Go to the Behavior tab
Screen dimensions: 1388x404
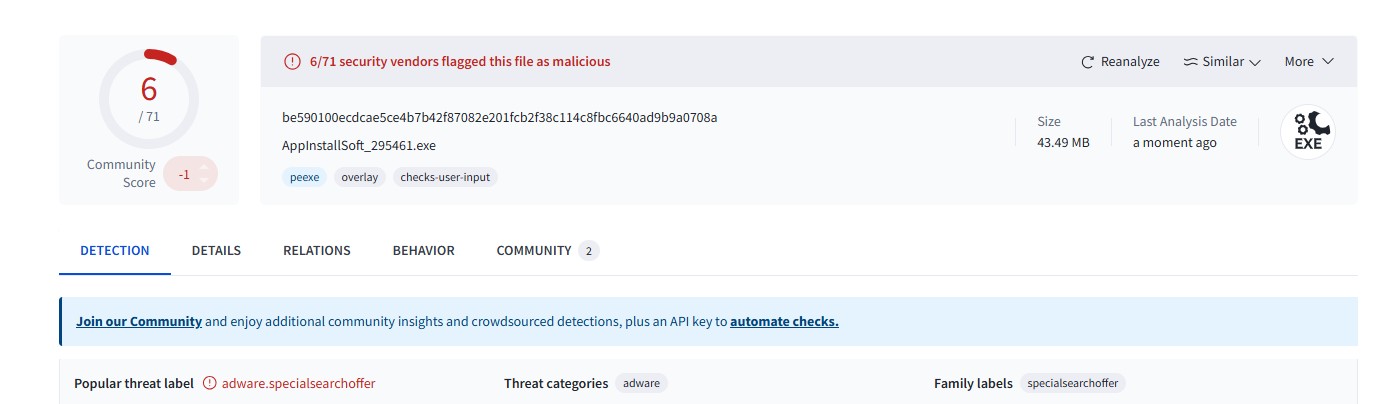click(x=423, y=251)
